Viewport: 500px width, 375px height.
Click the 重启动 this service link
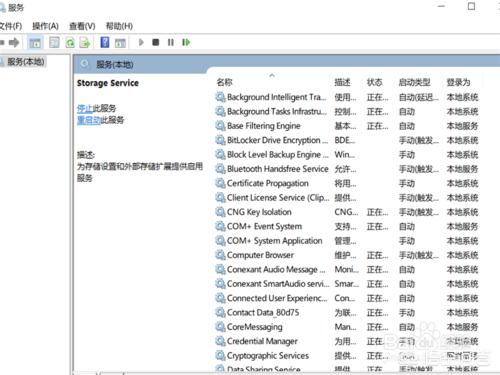pos(89,120)
